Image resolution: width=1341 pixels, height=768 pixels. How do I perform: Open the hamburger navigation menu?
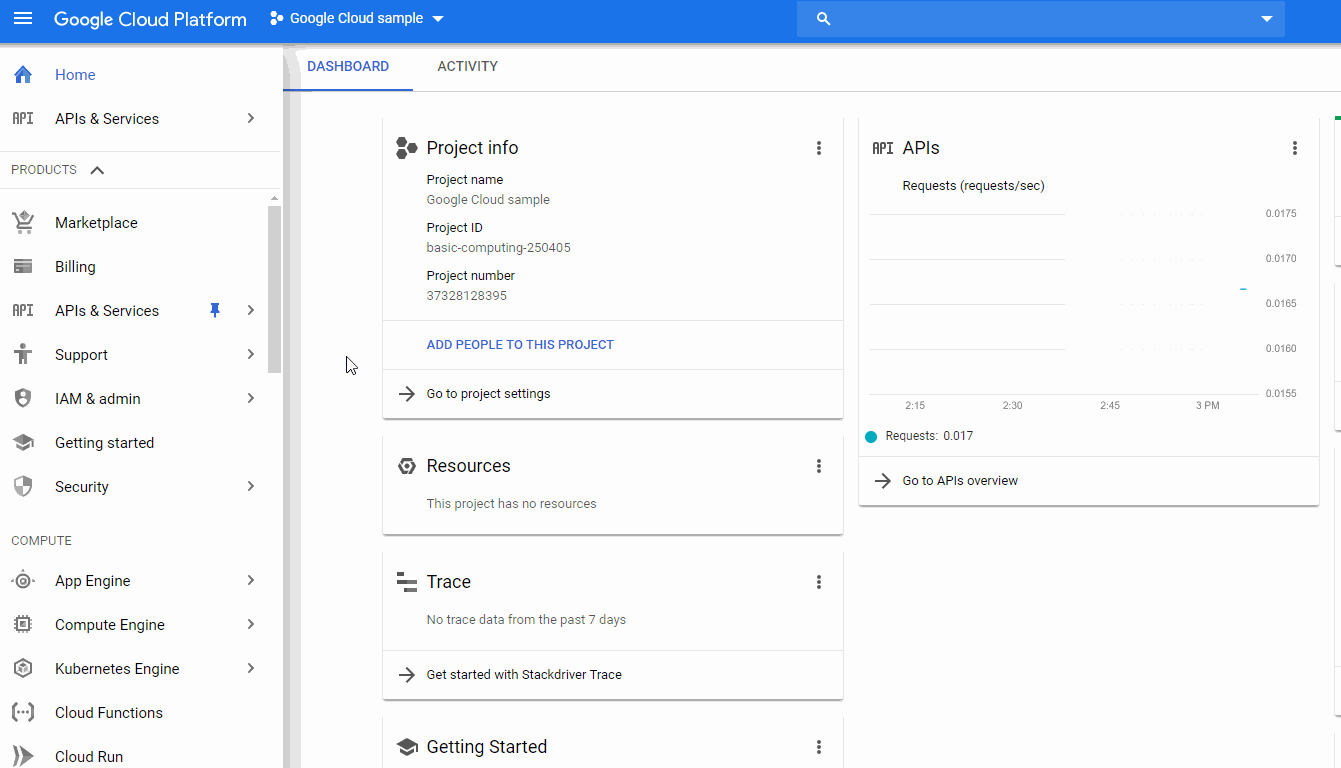coord(22,19)
